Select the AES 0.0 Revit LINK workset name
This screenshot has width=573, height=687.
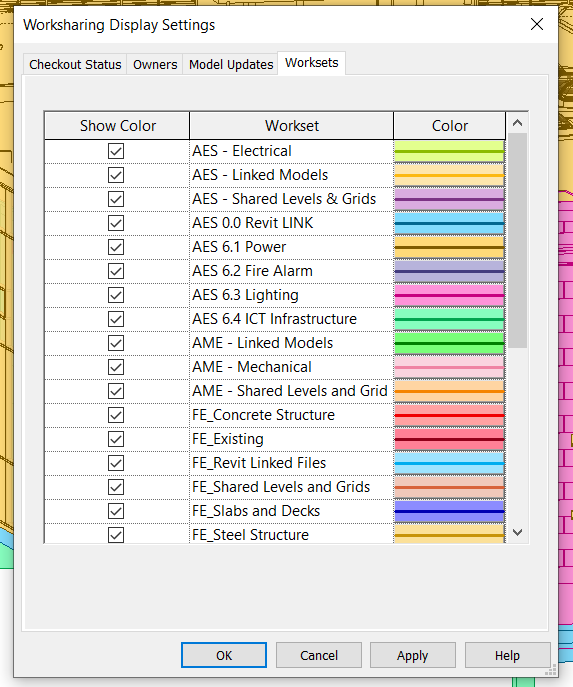tap(253, 223)
